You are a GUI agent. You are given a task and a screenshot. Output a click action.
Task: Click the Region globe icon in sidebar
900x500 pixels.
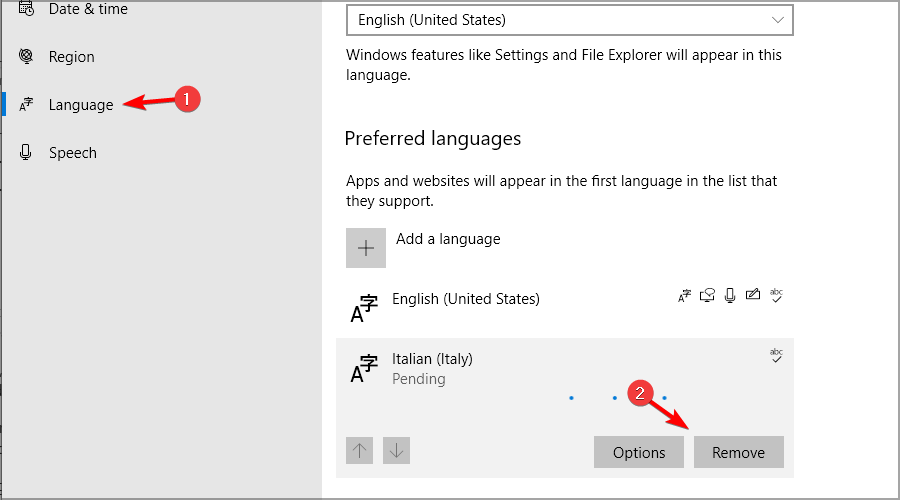[x=26, y=56]
